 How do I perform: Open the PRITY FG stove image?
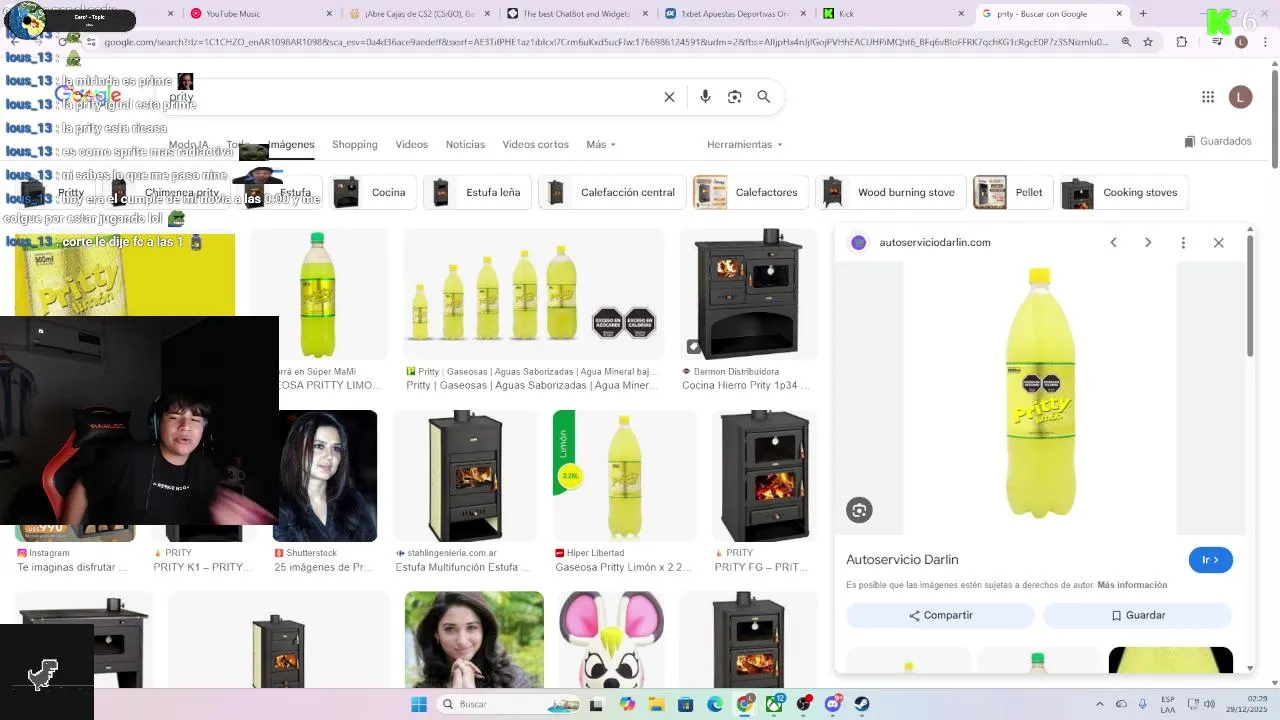[x=764, y=476]
